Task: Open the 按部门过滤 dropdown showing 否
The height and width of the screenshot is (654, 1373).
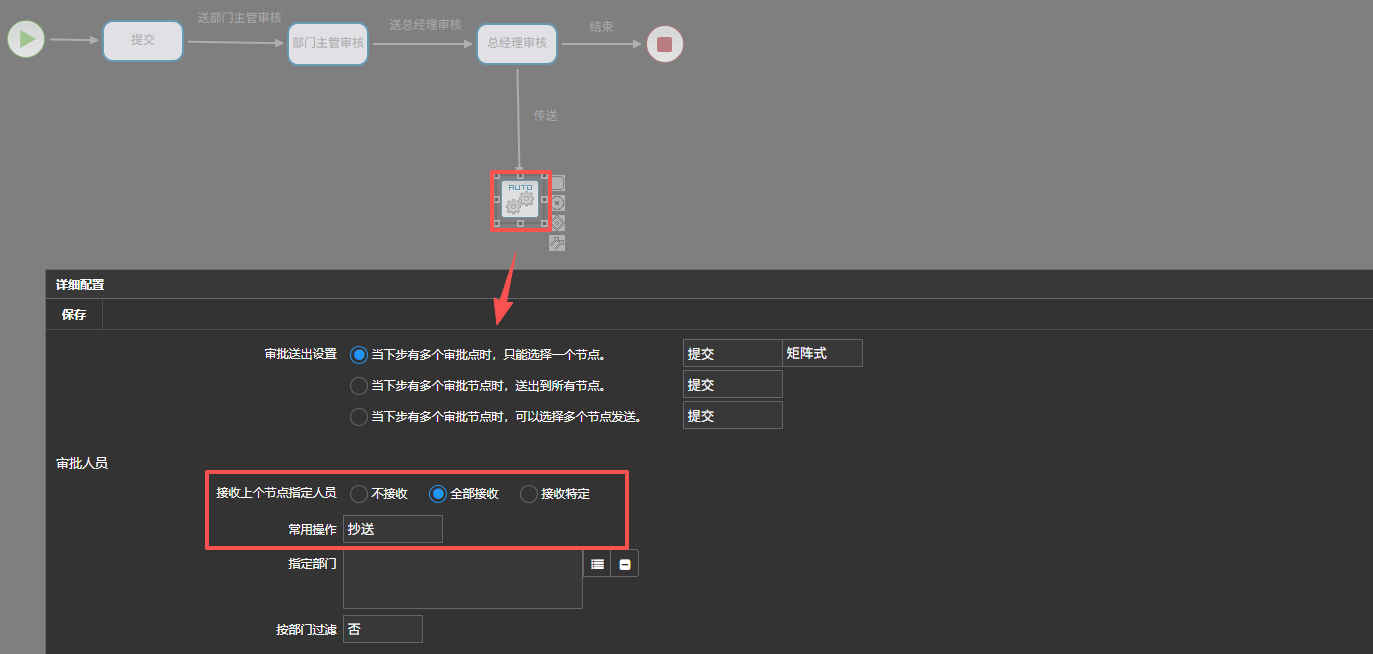Action: coord(382,630)
